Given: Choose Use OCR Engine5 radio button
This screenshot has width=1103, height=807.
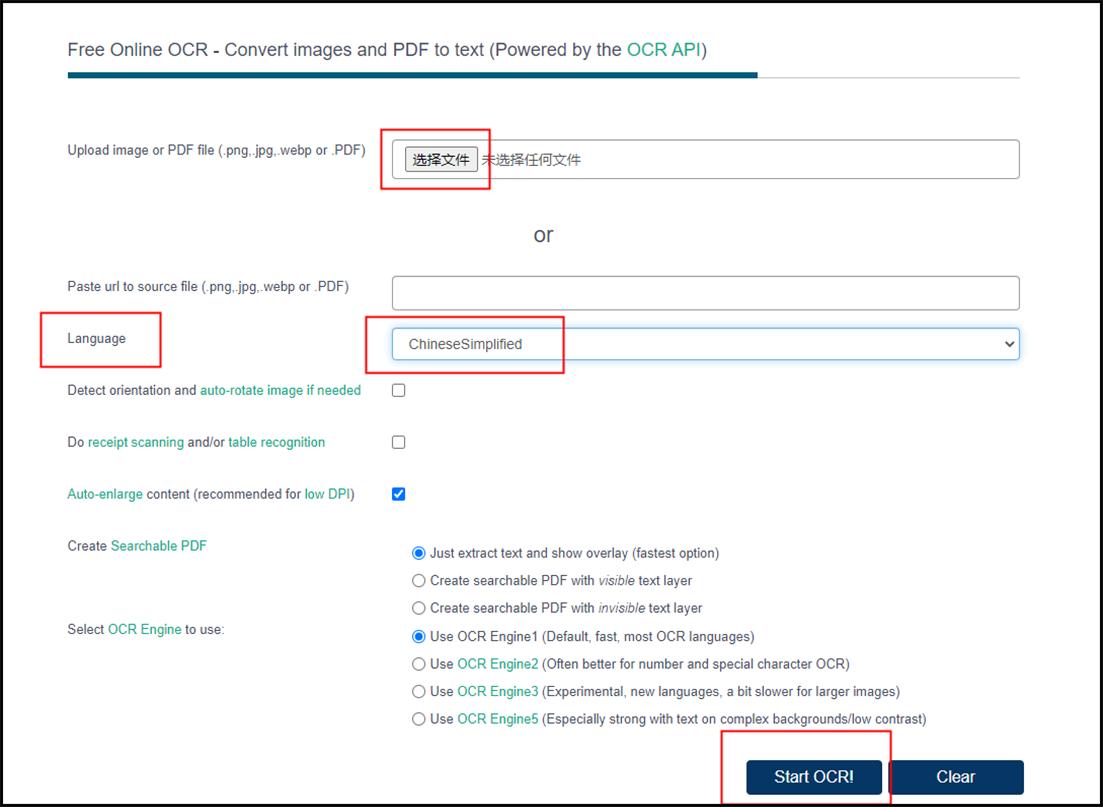Looking at the screenshot, I should click(419, 719).
